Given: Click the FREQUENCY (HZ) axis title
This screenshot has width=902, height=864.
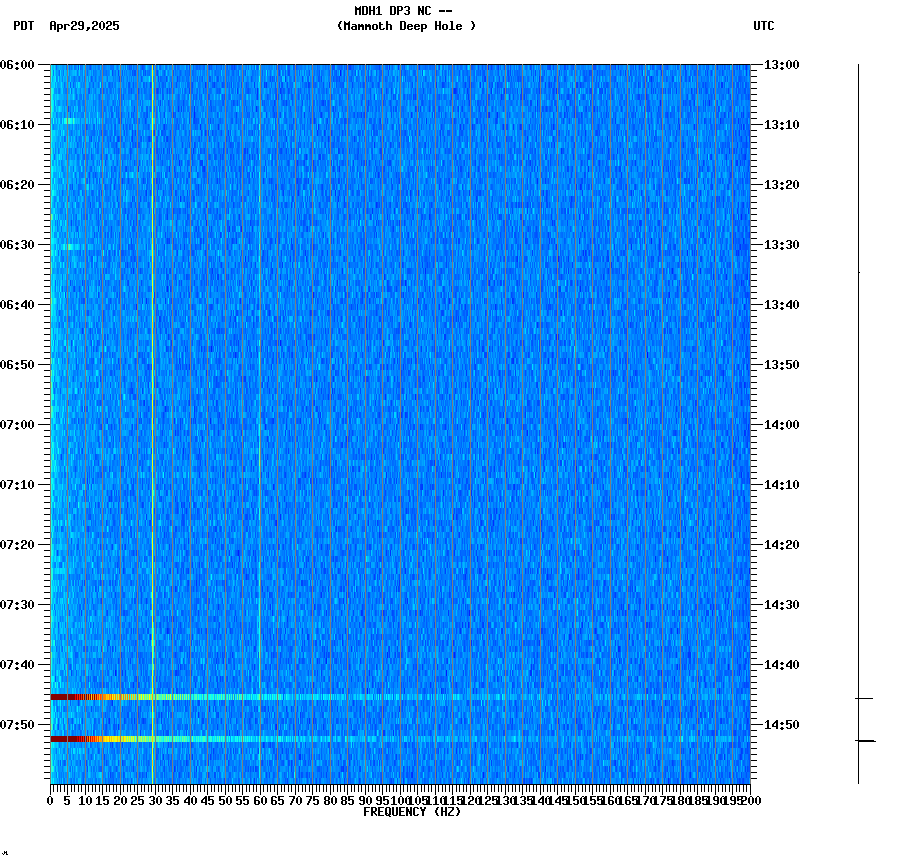Looking at the screenshot, I should click(x=412, y=812).
